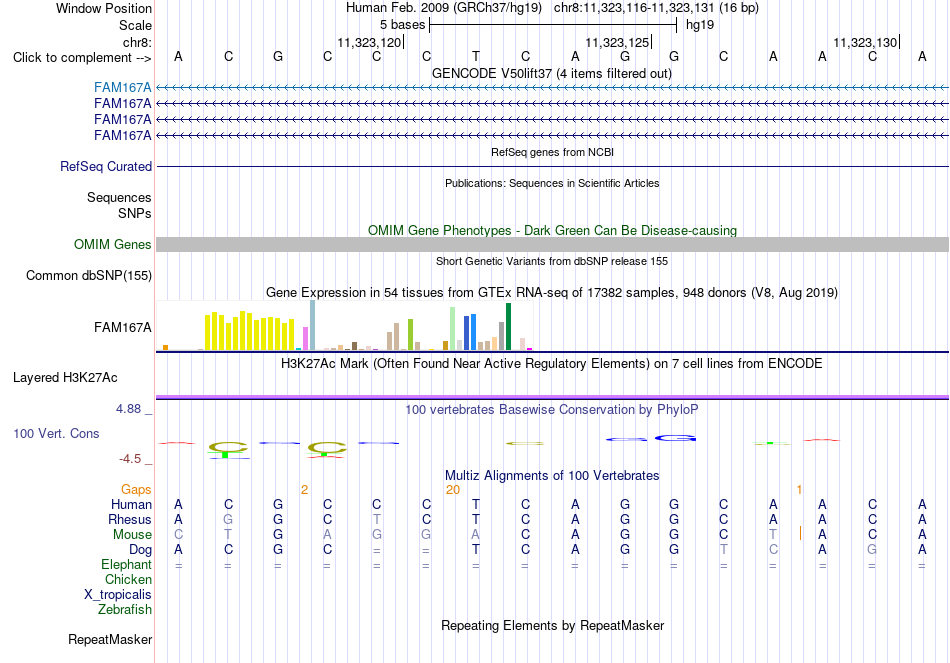Image resolution: width=950 pixels, height=663 pixels.
Task: Click the Scale label on the left
Action: [136, 25]
